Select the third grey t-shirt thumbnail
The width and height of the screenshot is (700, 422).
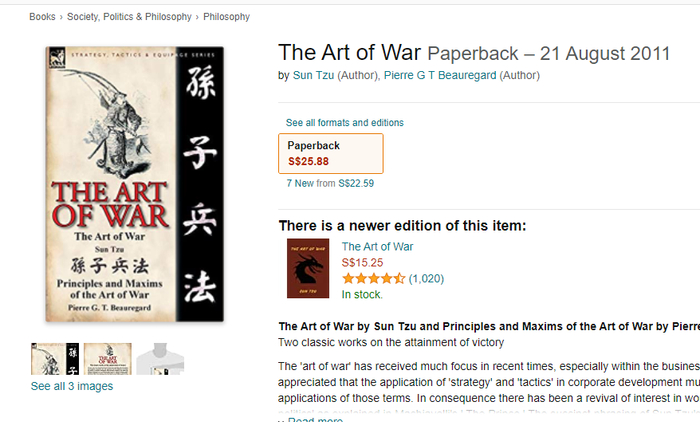160,359
